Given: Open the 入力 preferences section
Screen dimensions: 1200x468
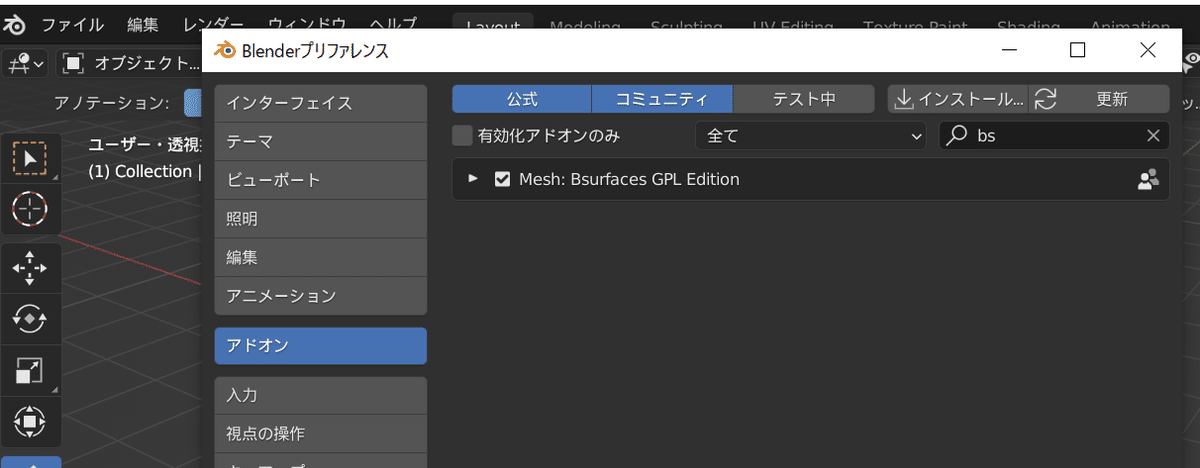Looking at the screenshot, I should point(321,395).
